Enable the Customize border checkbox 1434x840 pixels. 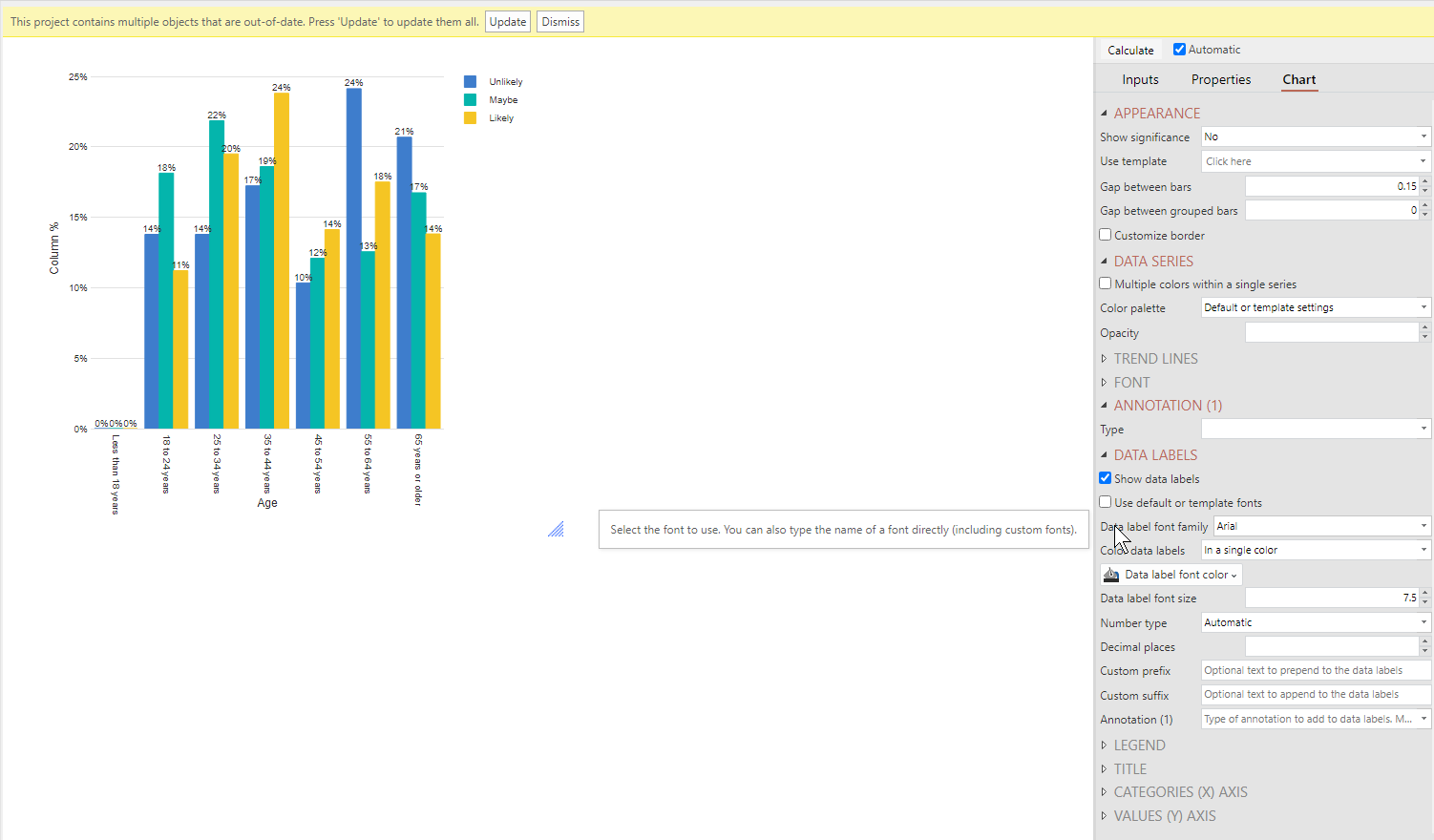pos(1106,235)
